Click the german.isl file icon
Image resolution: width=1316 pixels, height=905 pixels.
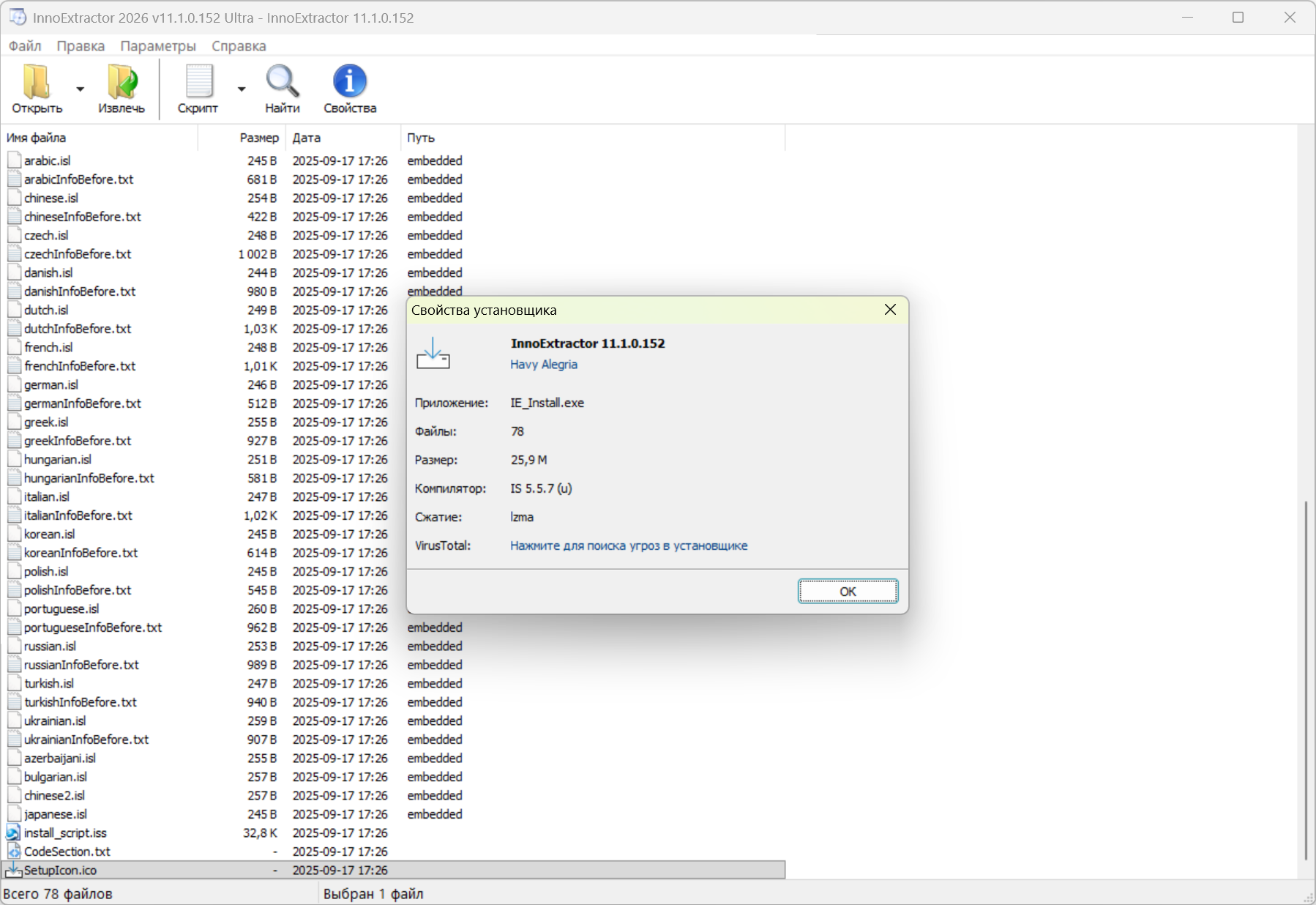(14, 384)
